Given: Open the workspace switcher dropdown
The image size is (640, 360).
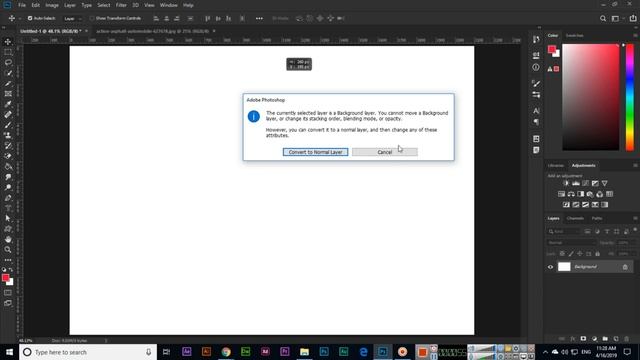Looking at the screenshot, I should coord(617,18).
